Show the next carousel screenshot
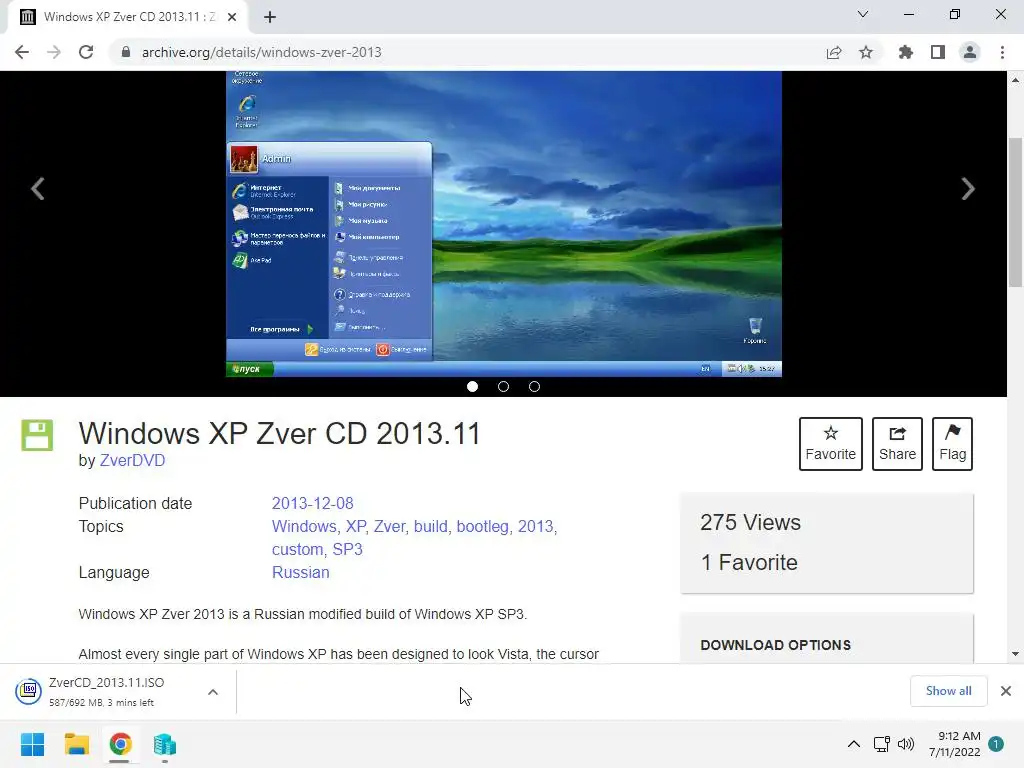Viewport: 1024px width, 768px height. [968, 189]
